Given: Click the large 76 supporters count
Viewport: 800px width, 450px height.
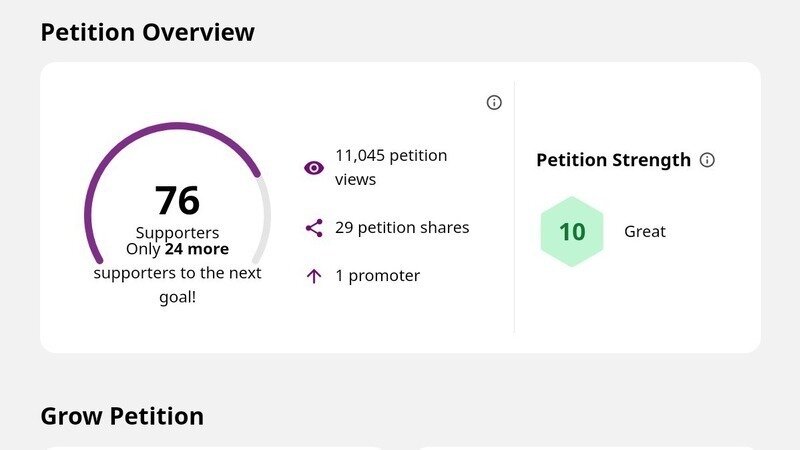Looking at the screenshot, I should click(x=178, y=201).
